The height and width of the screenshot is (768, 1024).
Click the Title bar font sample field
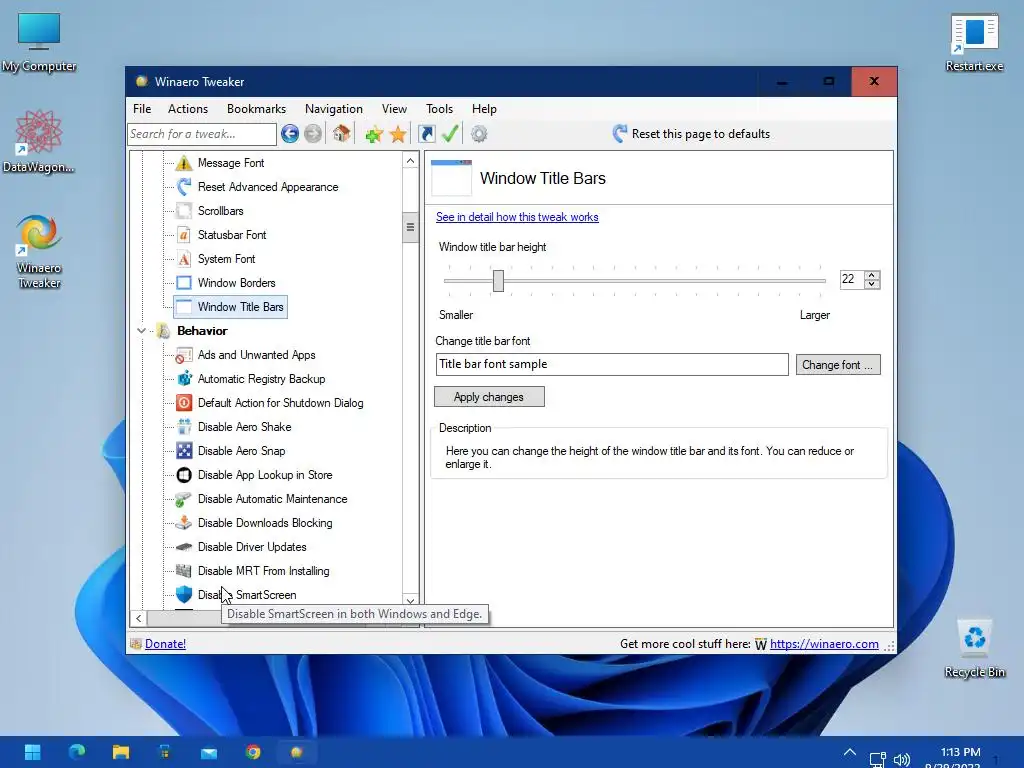point(612,364)
